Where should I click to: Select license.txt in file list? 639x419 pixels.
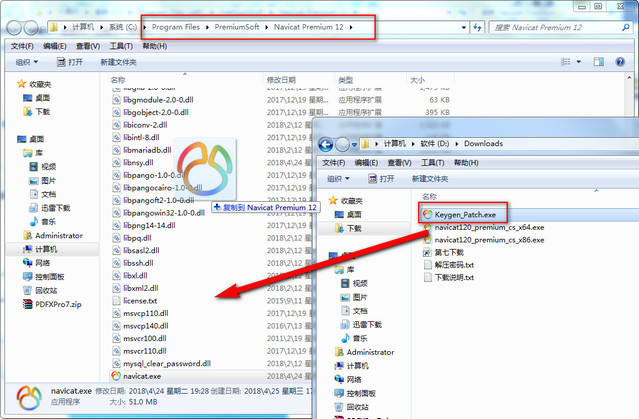click(x=134, y=300)
